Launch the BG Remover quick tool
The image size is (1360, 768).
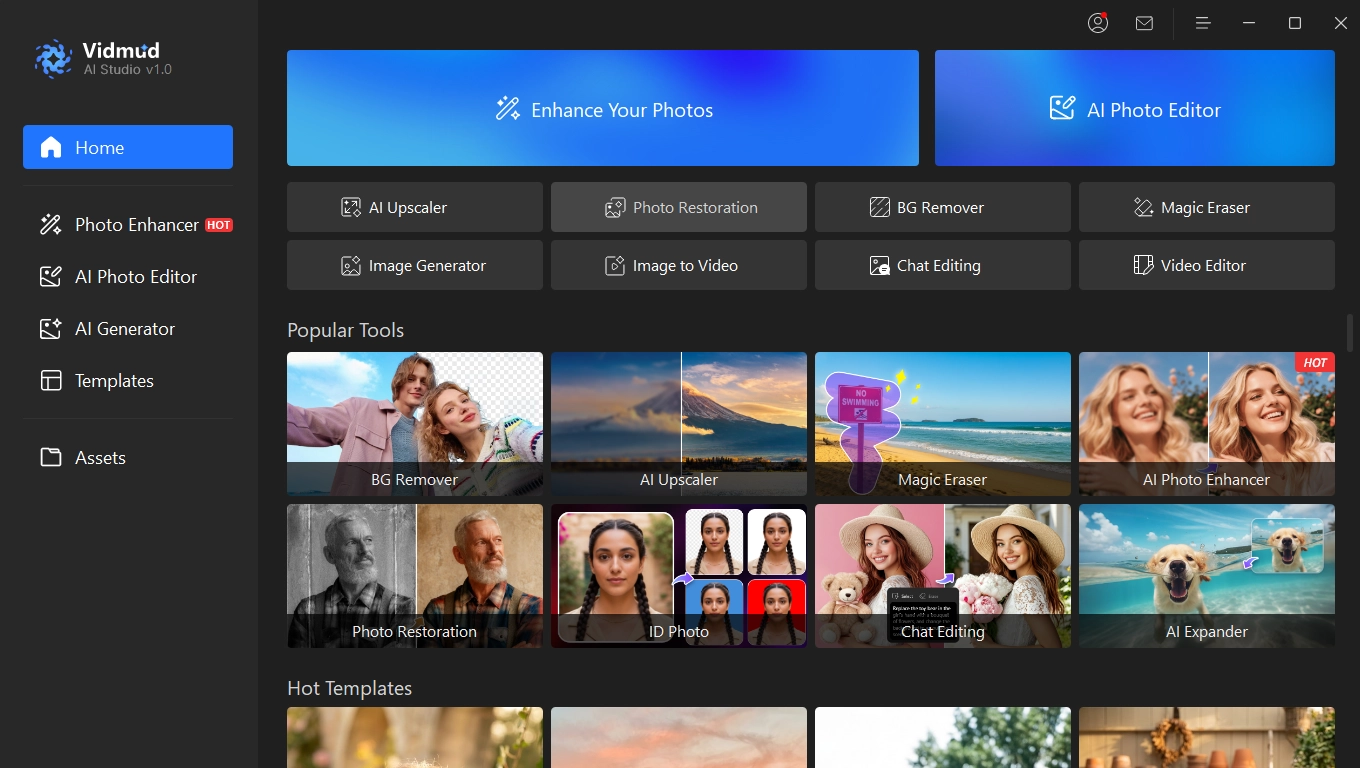pyautogui.click(x=943, y=207)
